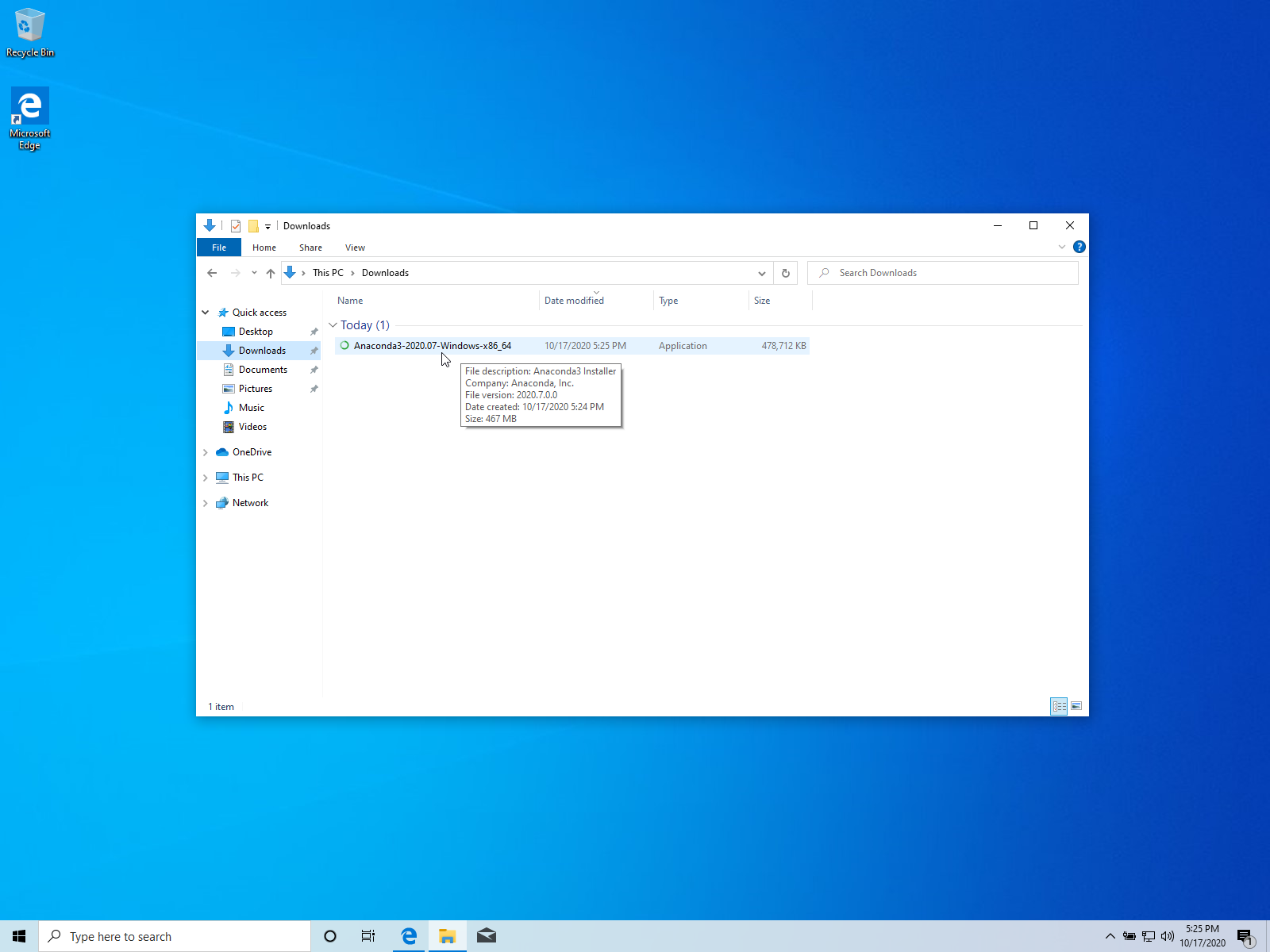Collapse the Quick access tree node
This screenshot has height=952, width=1270.
click(x=206, y=313)
